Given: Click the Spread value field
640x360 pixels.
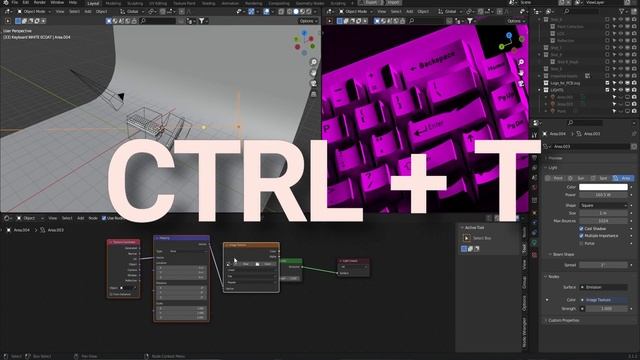Looking at the screenshot, I should pyautogui.click(x=603, y=265).
